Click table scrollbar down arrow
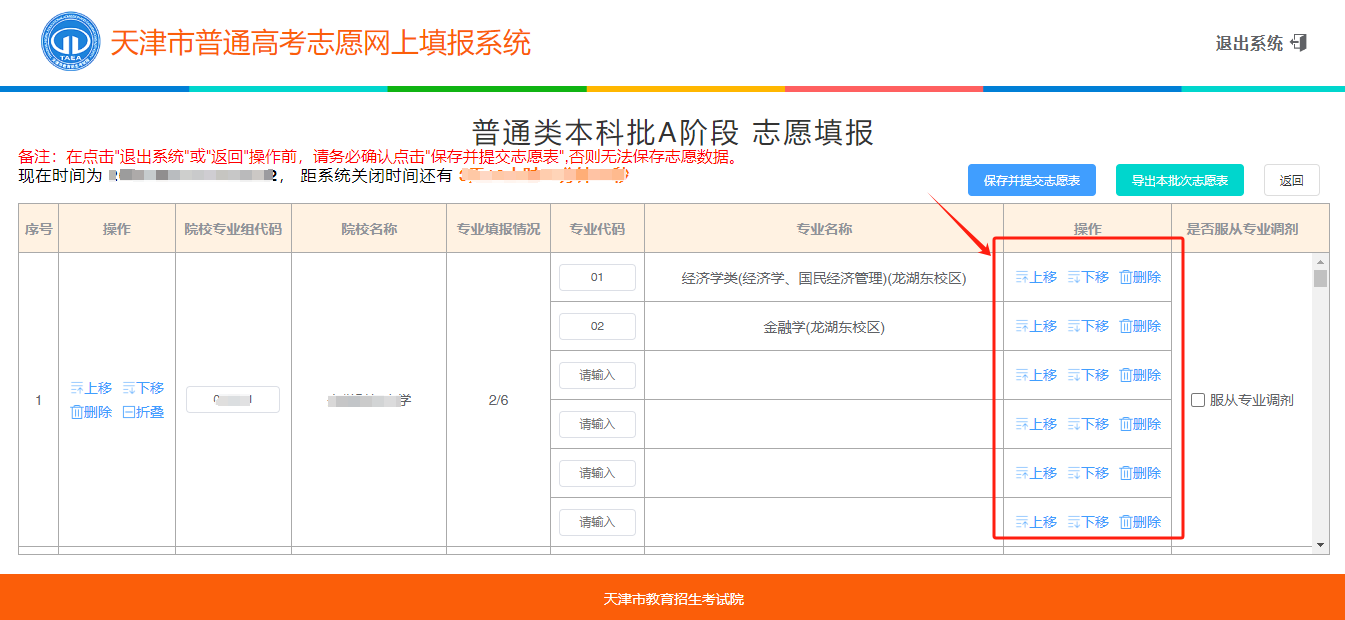 (x=1320, y=545)
